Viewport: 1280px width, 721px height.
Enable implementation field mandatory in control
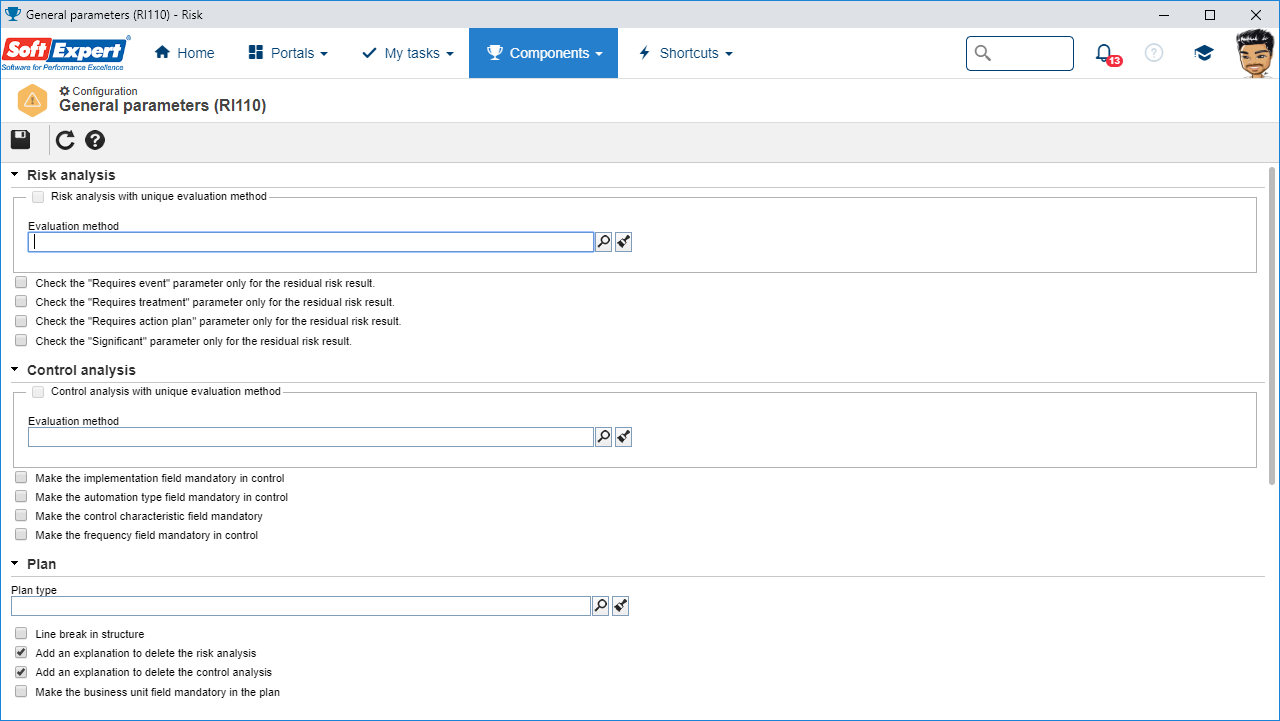21,478
